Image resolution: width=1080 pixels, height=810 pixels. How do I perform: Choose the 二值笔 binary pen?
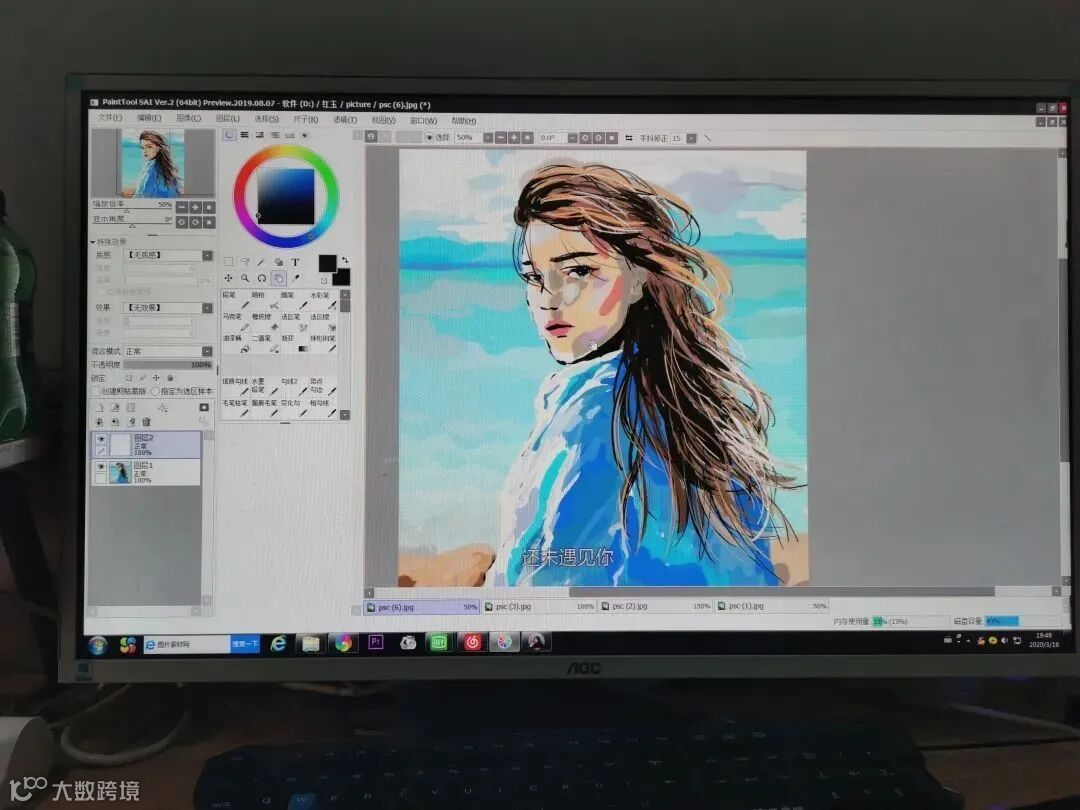tap(264, 344)
